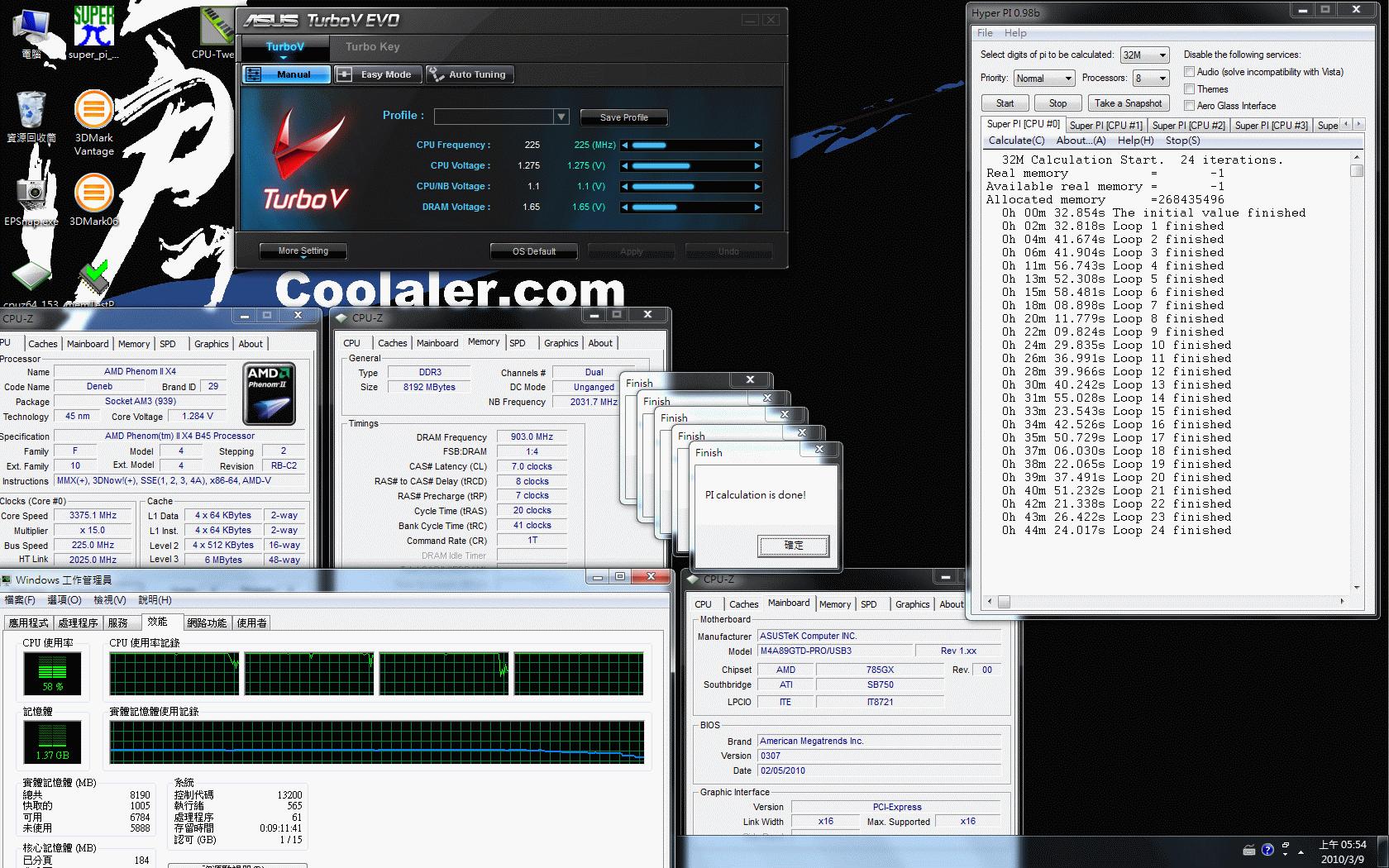Screen dimensions: 1389x868
Task: Click the Hyper PI horizontal scrollbar
Action: pos(1165,602)
